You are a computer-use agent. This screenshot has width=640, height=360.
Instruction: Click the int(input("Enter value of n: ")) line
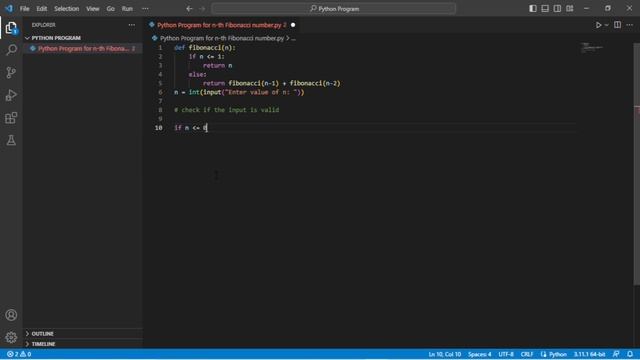click(x=239, y=92)
